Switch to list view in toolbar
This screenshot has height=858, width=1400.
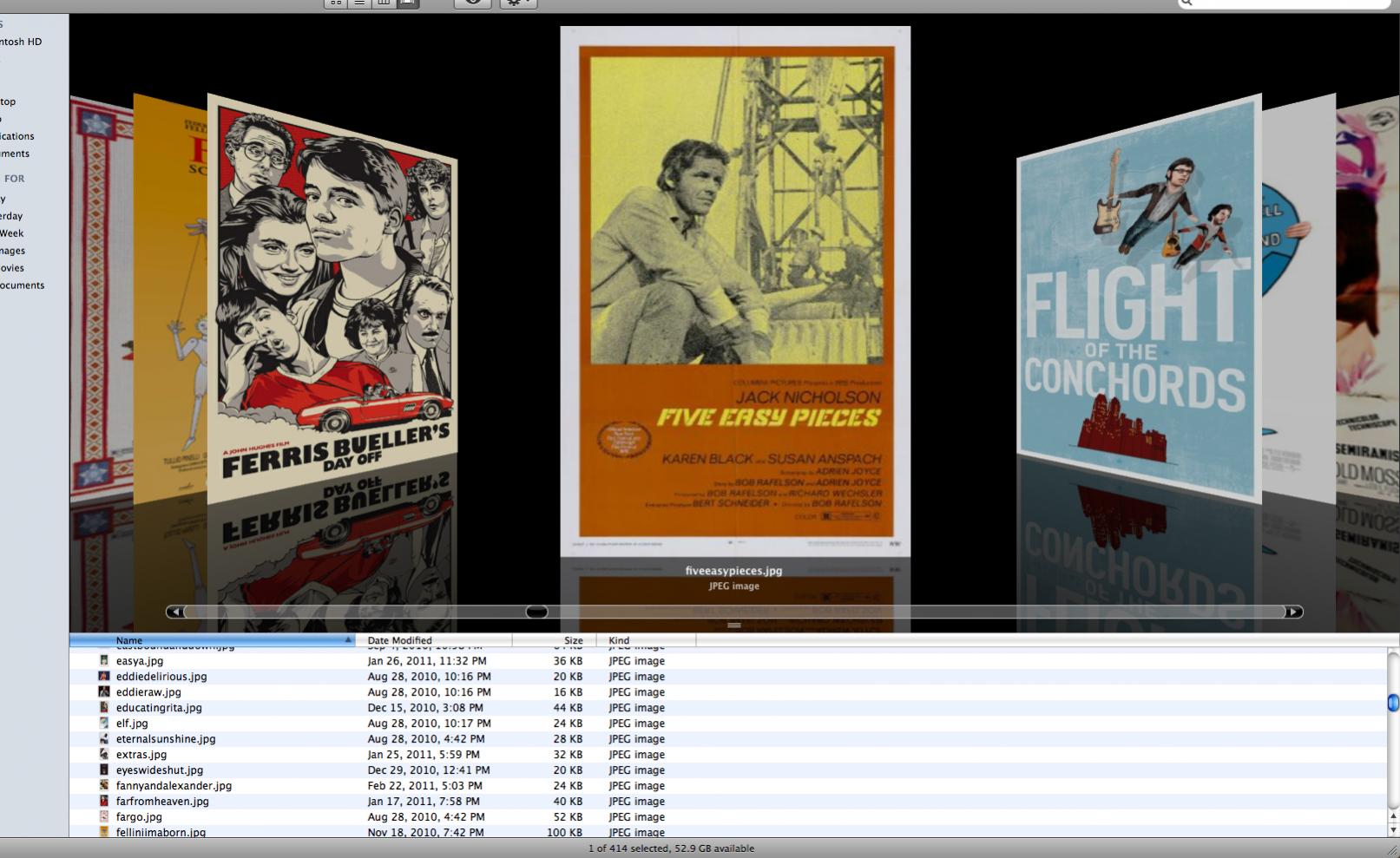point(359,3)
